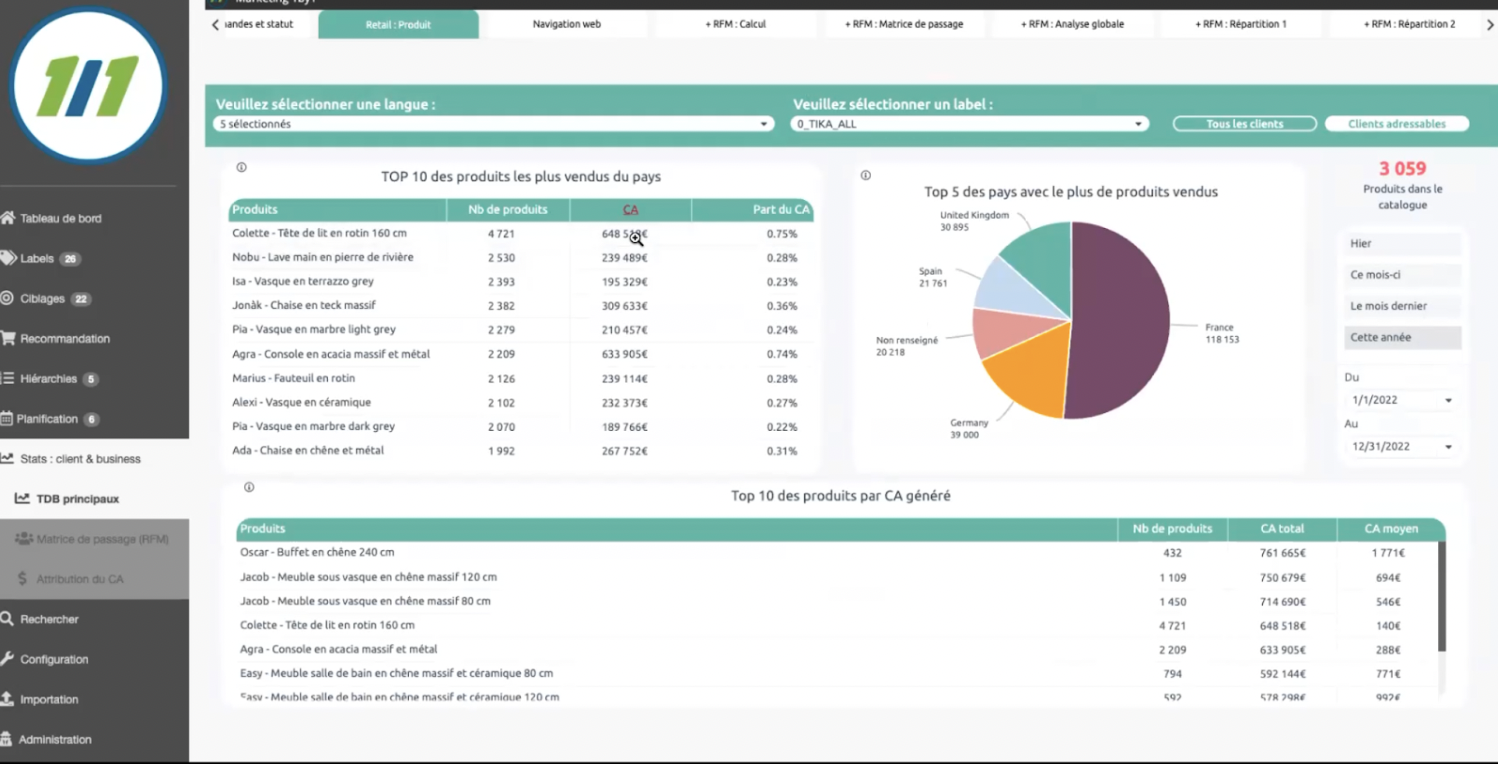Viewport: 1498px width, 764px height.
Task: Click the bottom table vertical scrollbar
Action: 1441,596
